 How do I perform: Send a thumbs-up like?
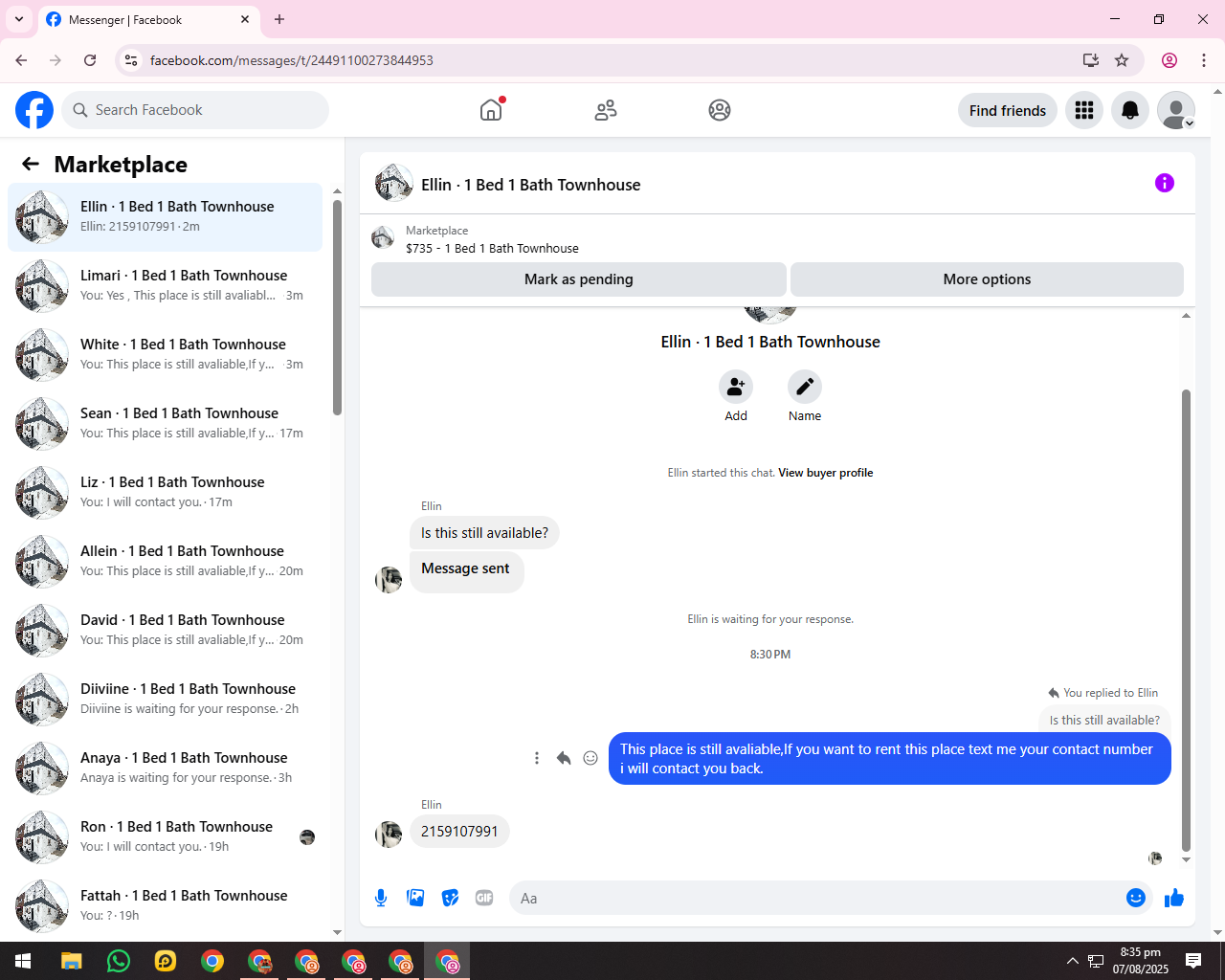[1174, 898]
